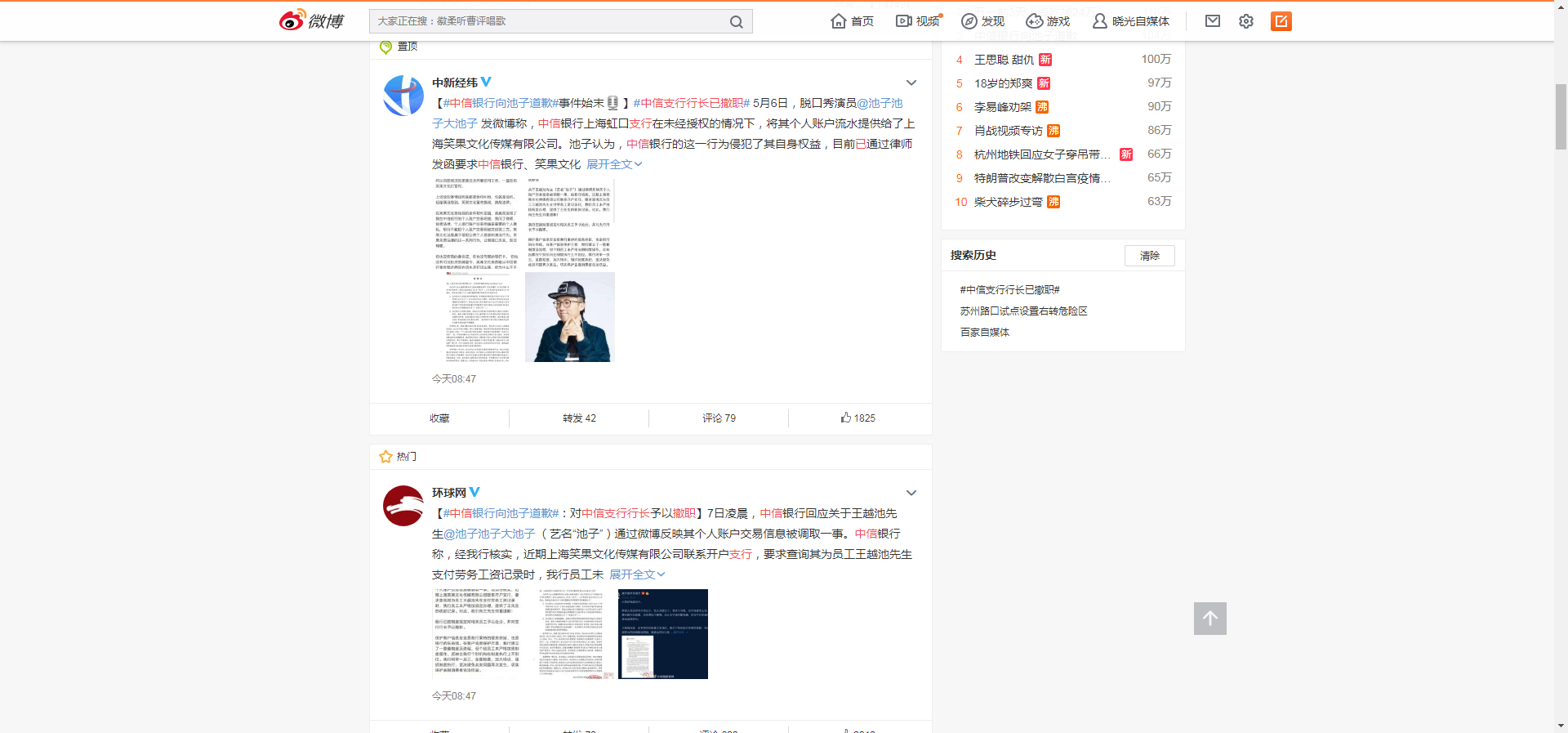Click verified badge next to 中新经纬
The image size is (1568, 733).
[486, 82]
